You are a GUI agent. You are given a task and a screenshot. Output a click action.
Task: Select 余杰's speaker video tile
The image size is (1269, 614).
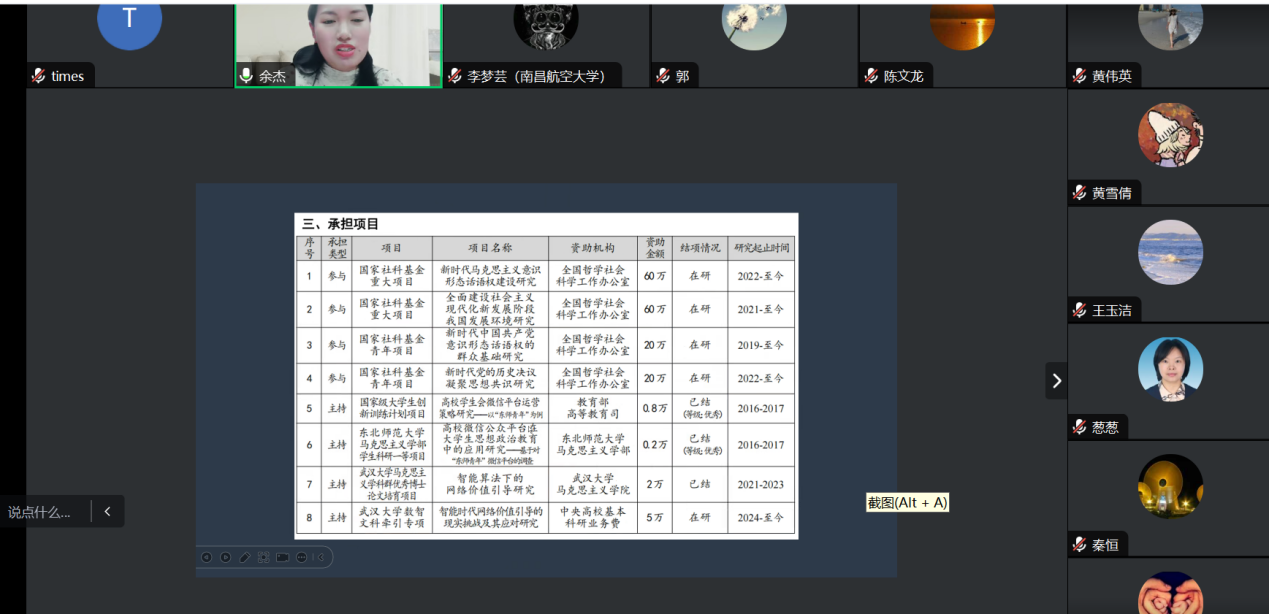(x=338, y=45)
